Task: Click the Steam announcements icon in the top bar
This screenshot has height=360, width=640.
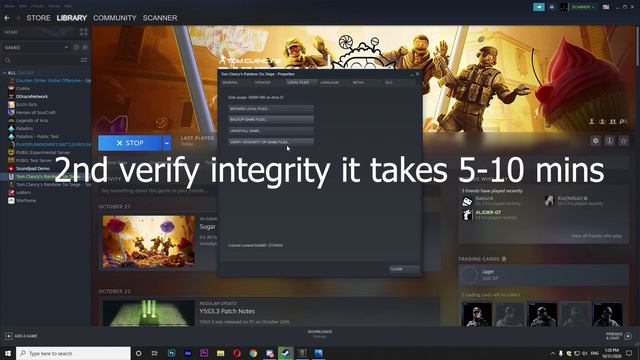Action: click(539, 7)
